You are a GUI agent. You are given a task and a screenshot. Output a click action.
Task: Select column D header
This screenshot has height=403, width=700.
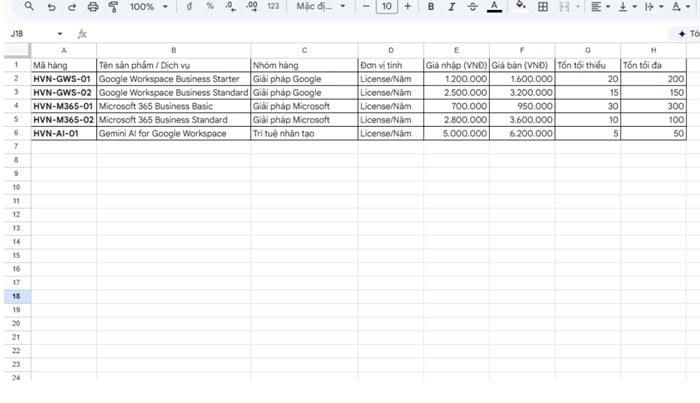pos(391,50)
